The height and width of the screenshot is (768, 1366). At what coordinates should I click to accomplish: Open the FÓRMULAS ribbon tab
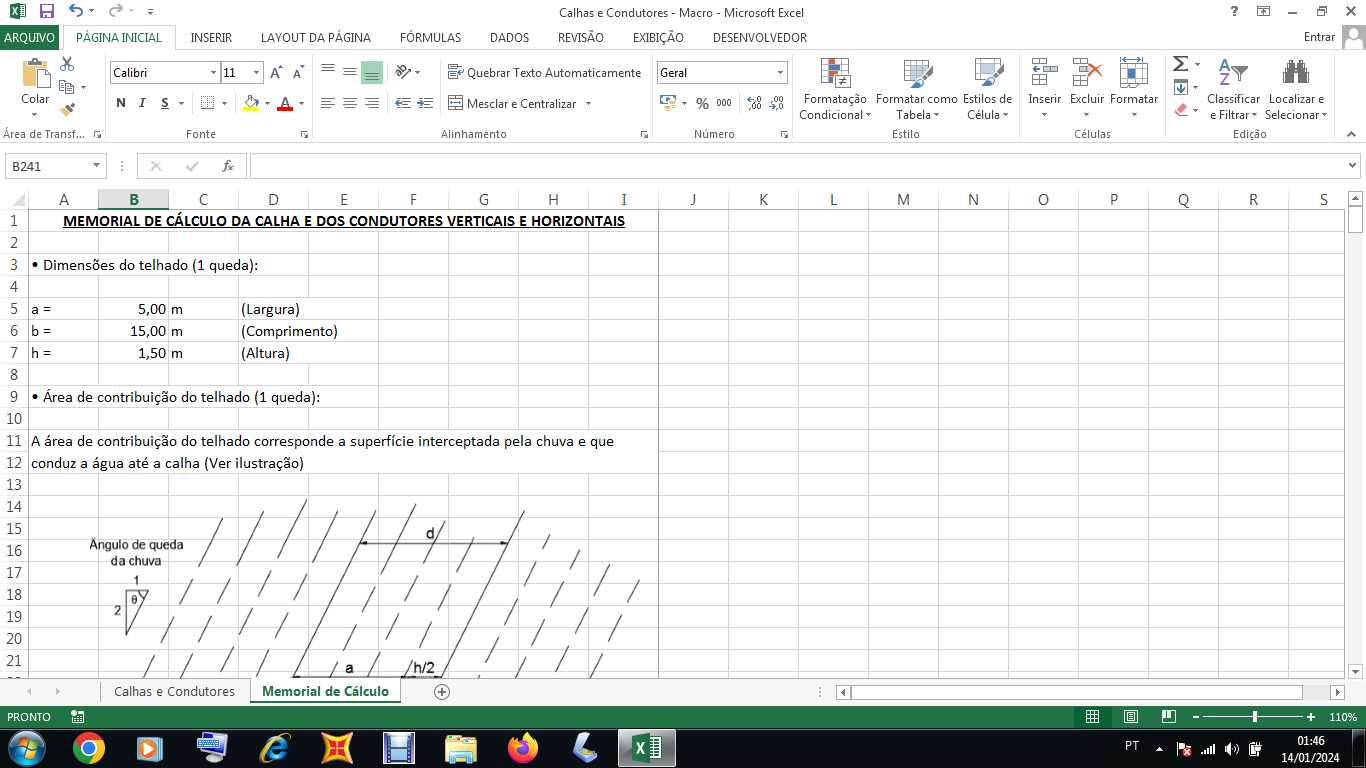430,37
